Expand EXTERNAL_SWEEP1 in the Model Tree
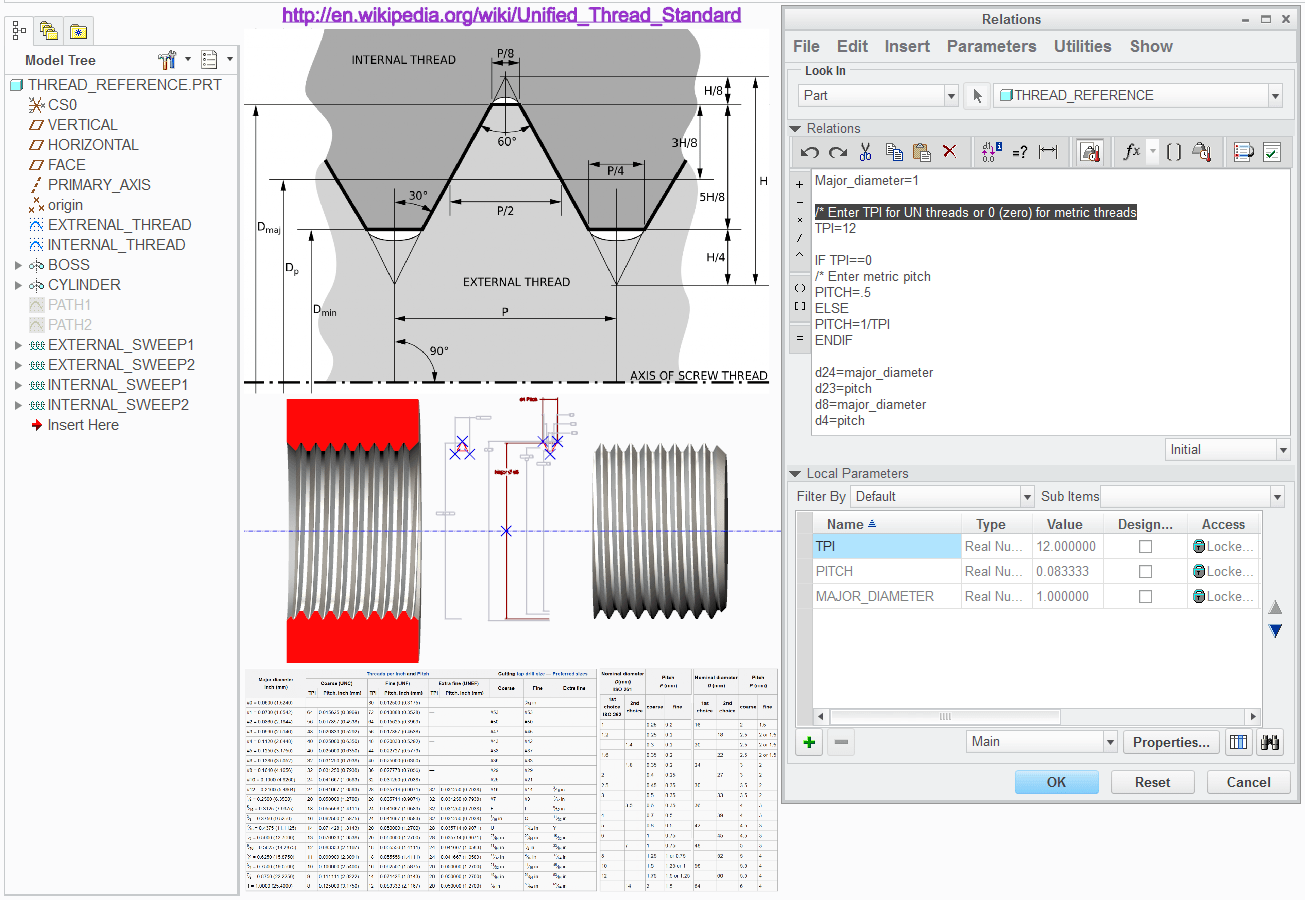This screenshot has height=900, width=1305. pyautogui.click(x=18, y=345)
